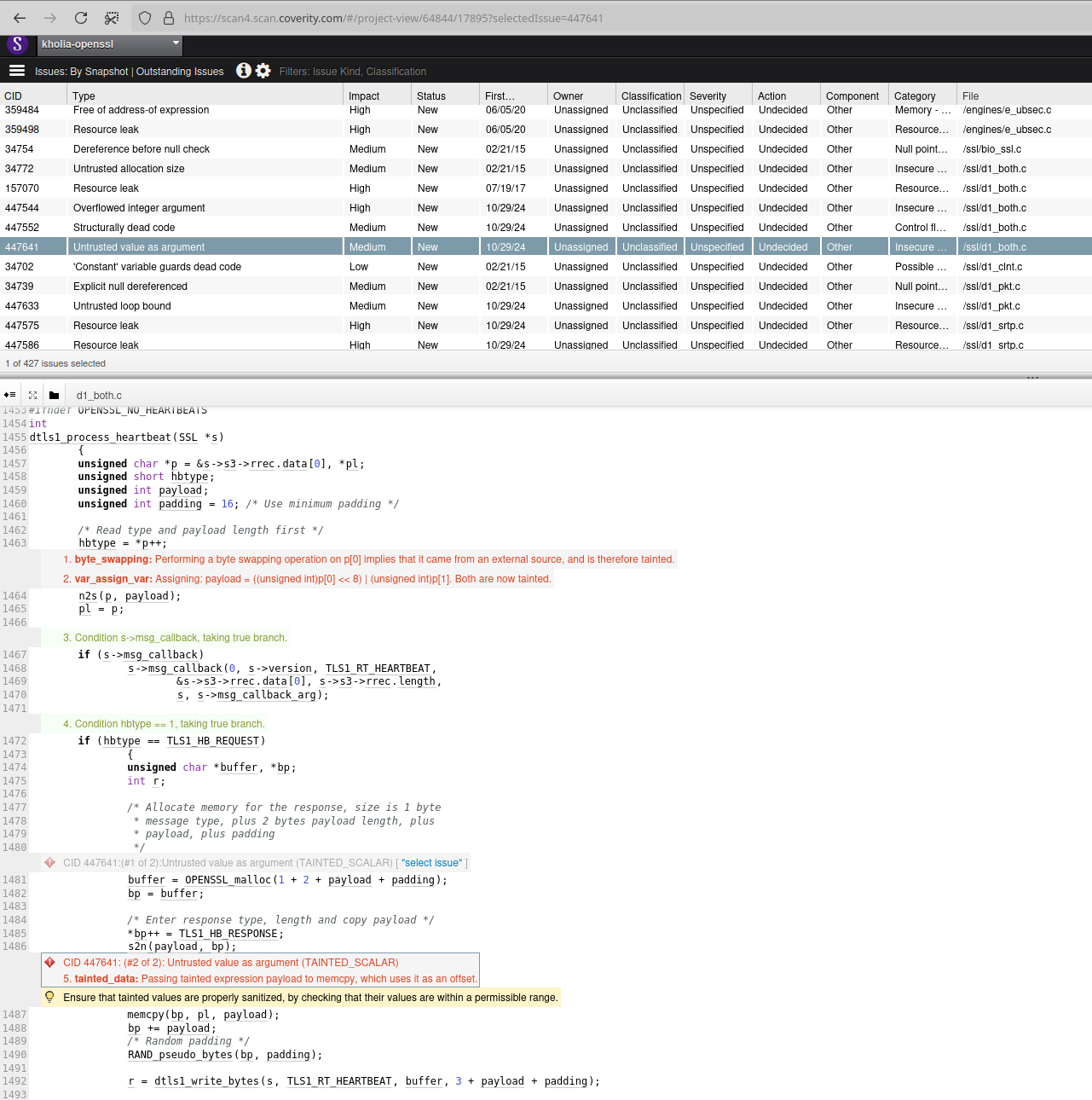This screenshot has width=1092, height=1100.
Task: Click /ssl/d1_srtp.c in CID 447575 row
Action: coord(993,326)
